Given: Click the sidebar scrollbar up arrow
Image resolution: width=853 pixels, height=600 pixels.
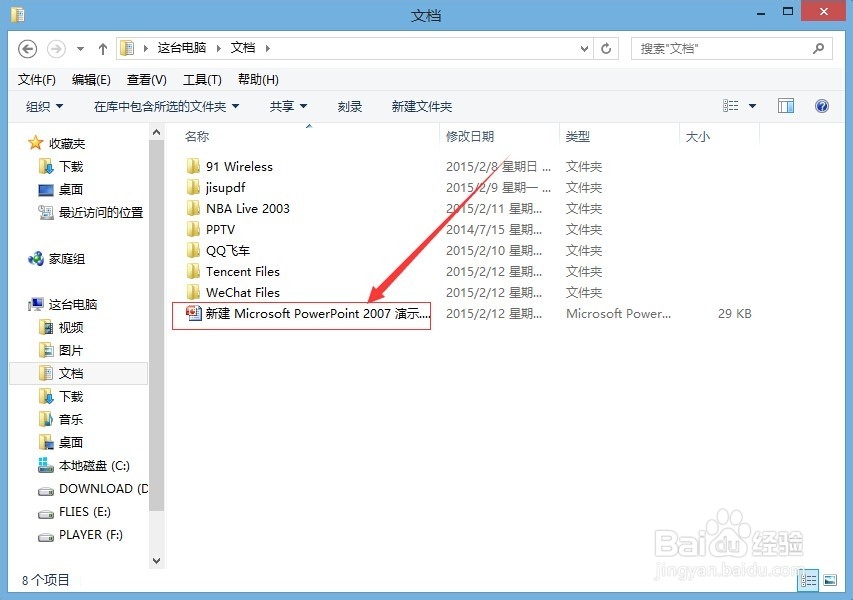Looking at the screenshot, I should tap(157, 132).
